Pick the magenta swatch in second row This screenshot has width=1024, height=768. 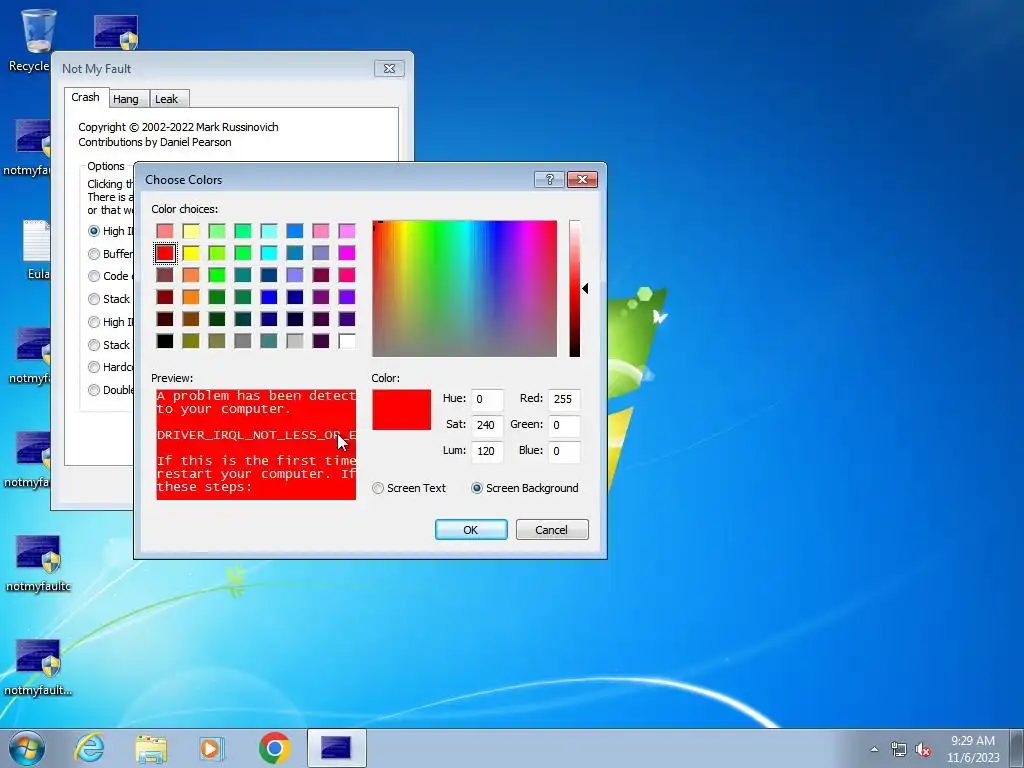[347, 253]
